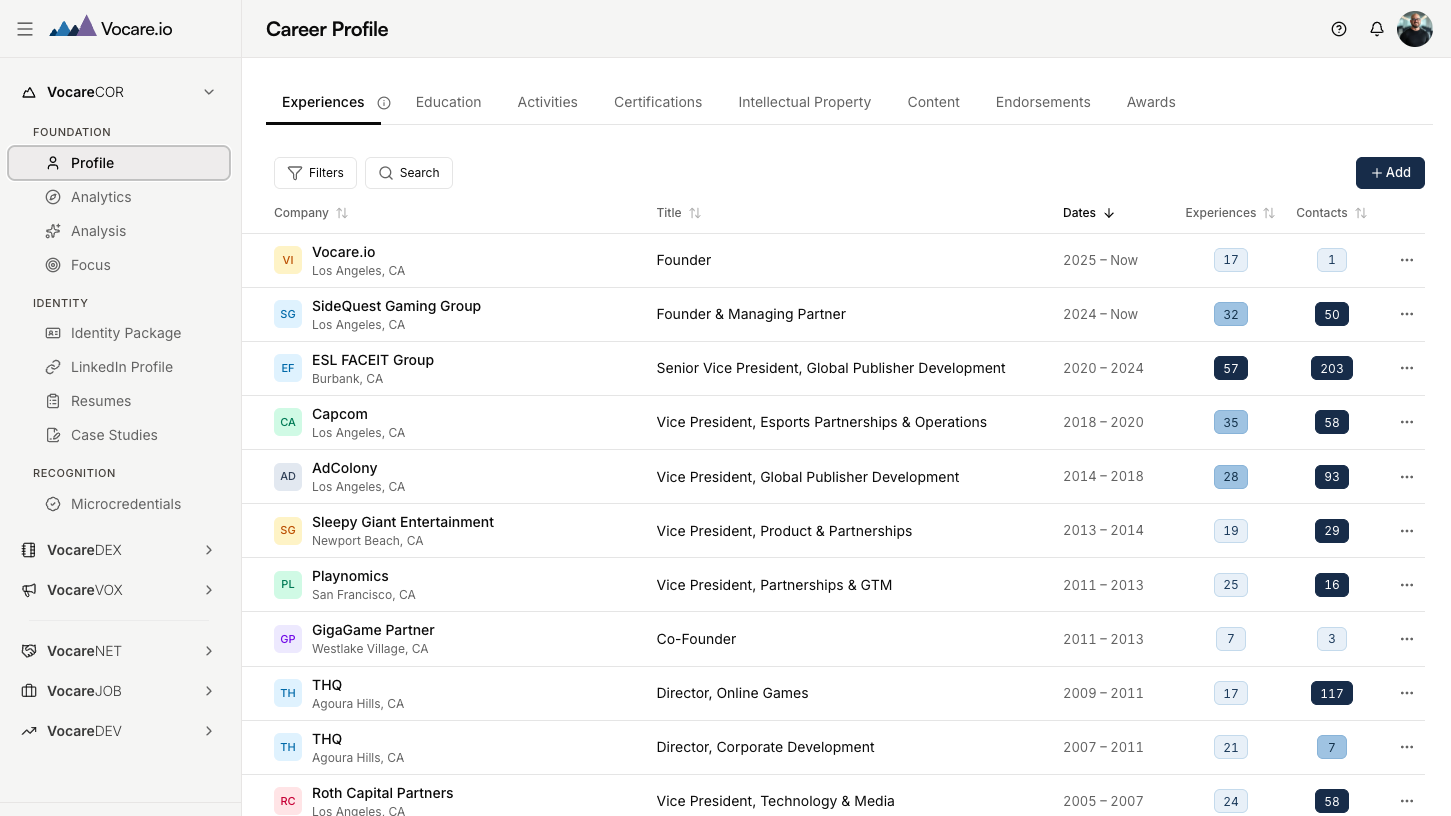Switch to the Certifications tab
The height and width of the screenshot is (816, 1451).
(x=658, y=102)
